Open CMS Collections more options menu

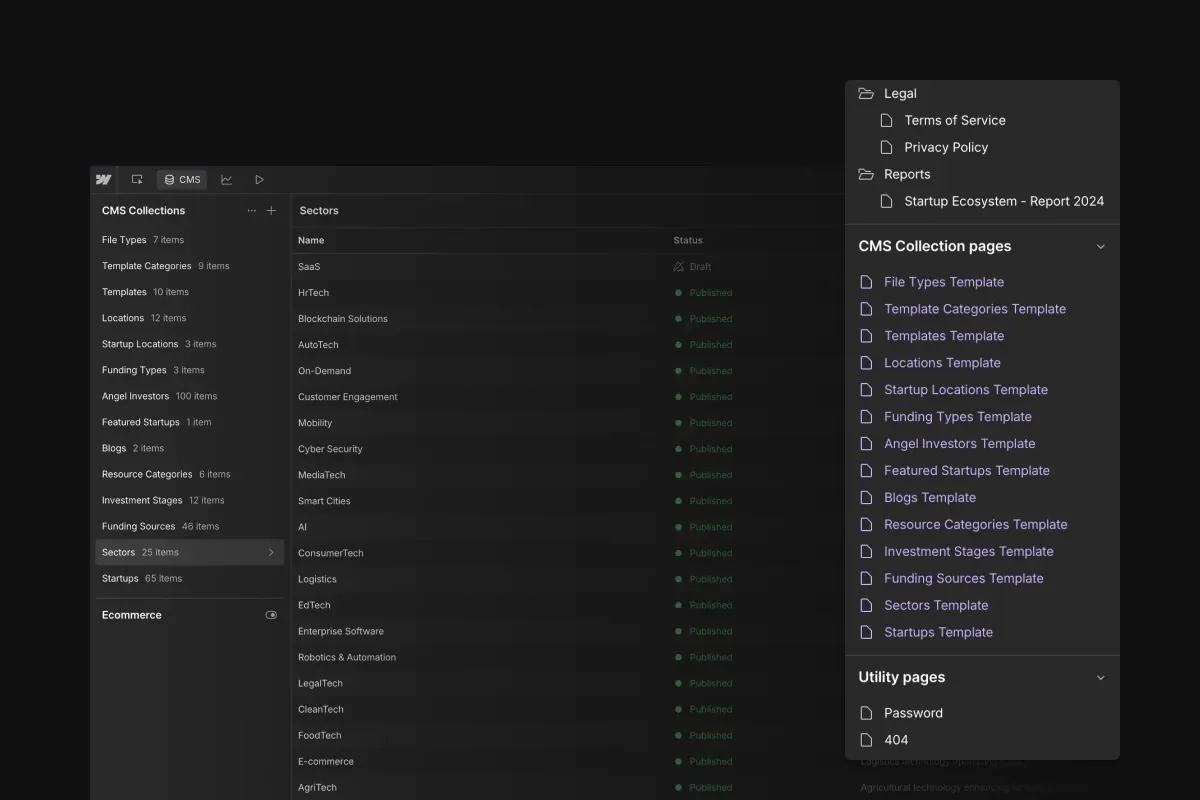252,211
